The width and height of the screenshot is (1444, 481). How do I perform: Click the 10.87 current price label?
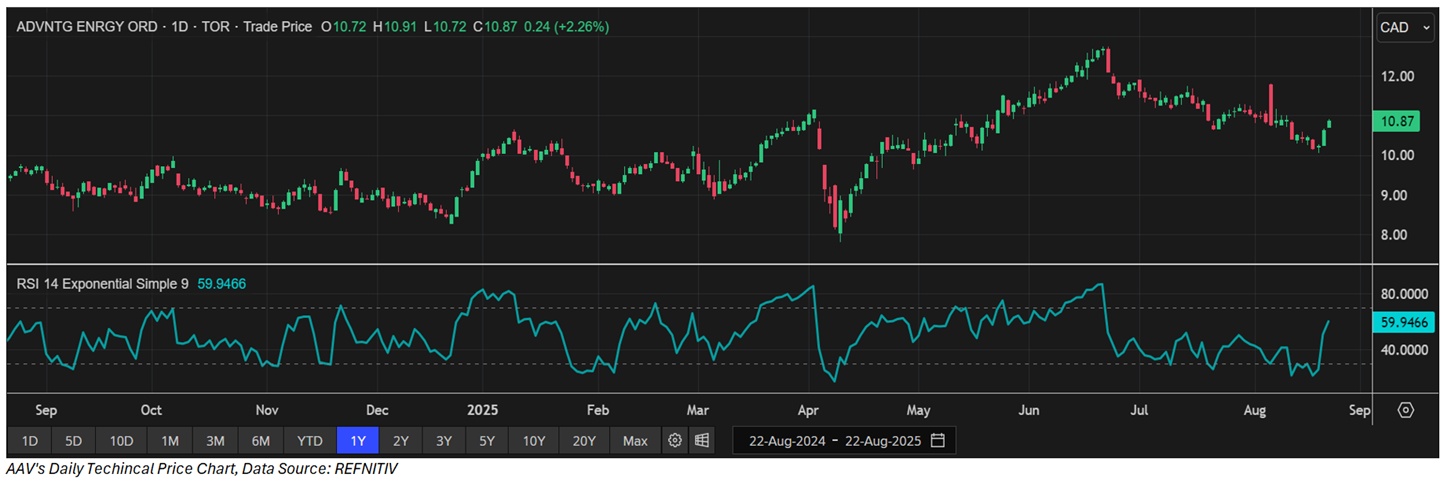(1406, 120)
